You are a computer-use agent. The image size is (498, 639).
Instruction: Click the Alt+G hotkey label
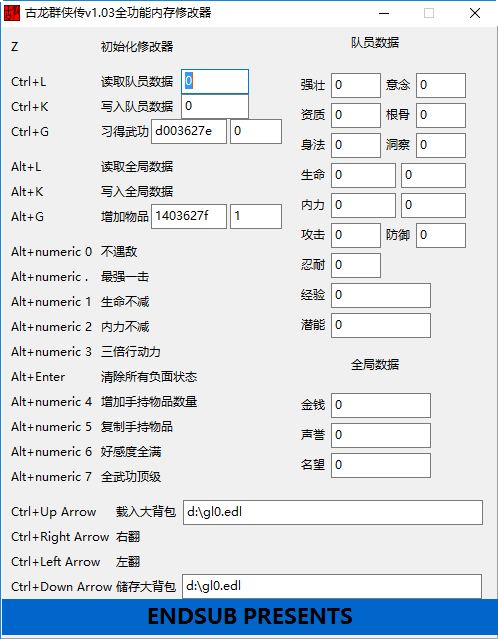click(27, 216)
